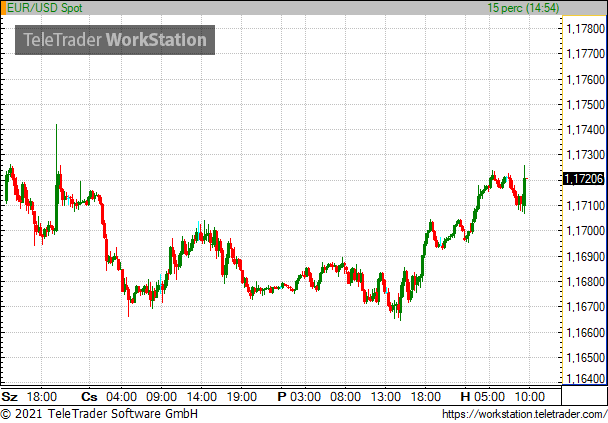608x423 pixels.
Task: Click the 1,16600 price axis label
Action: click(x=586, y=333)
